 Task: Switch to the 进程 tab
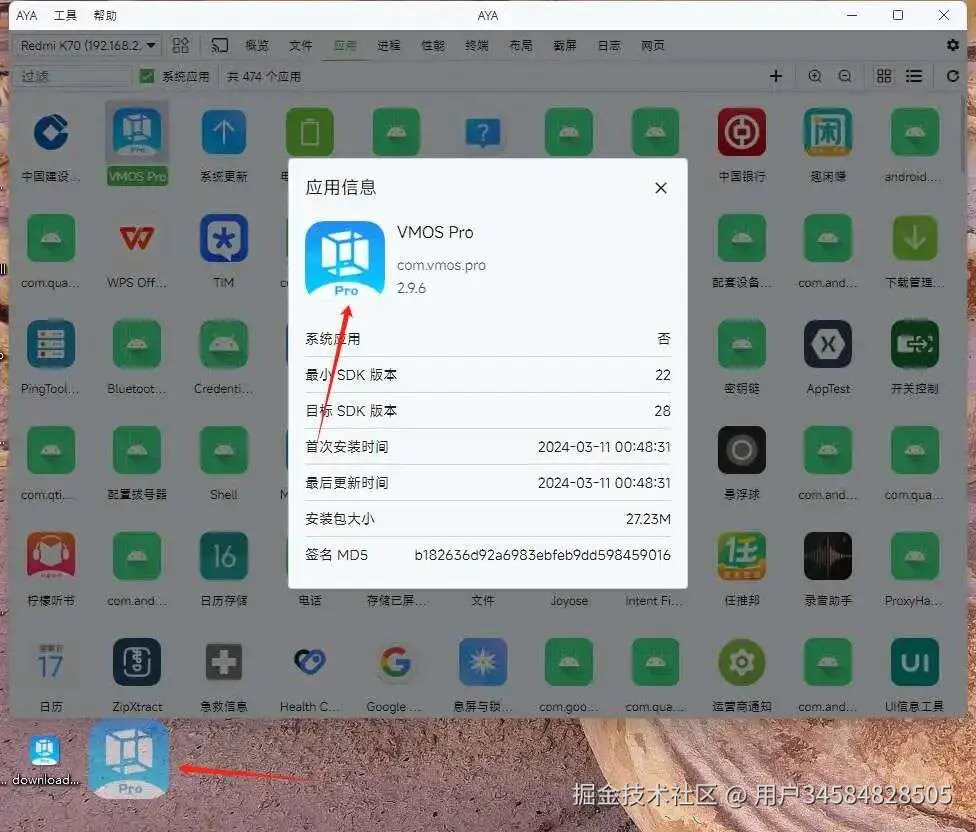pyautogui.click(x=388, y=45)
